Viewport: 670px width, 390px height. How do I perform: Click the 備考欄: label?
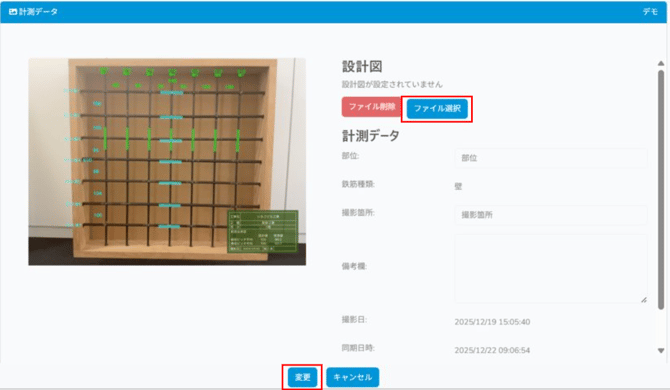[x=354, y=267]
